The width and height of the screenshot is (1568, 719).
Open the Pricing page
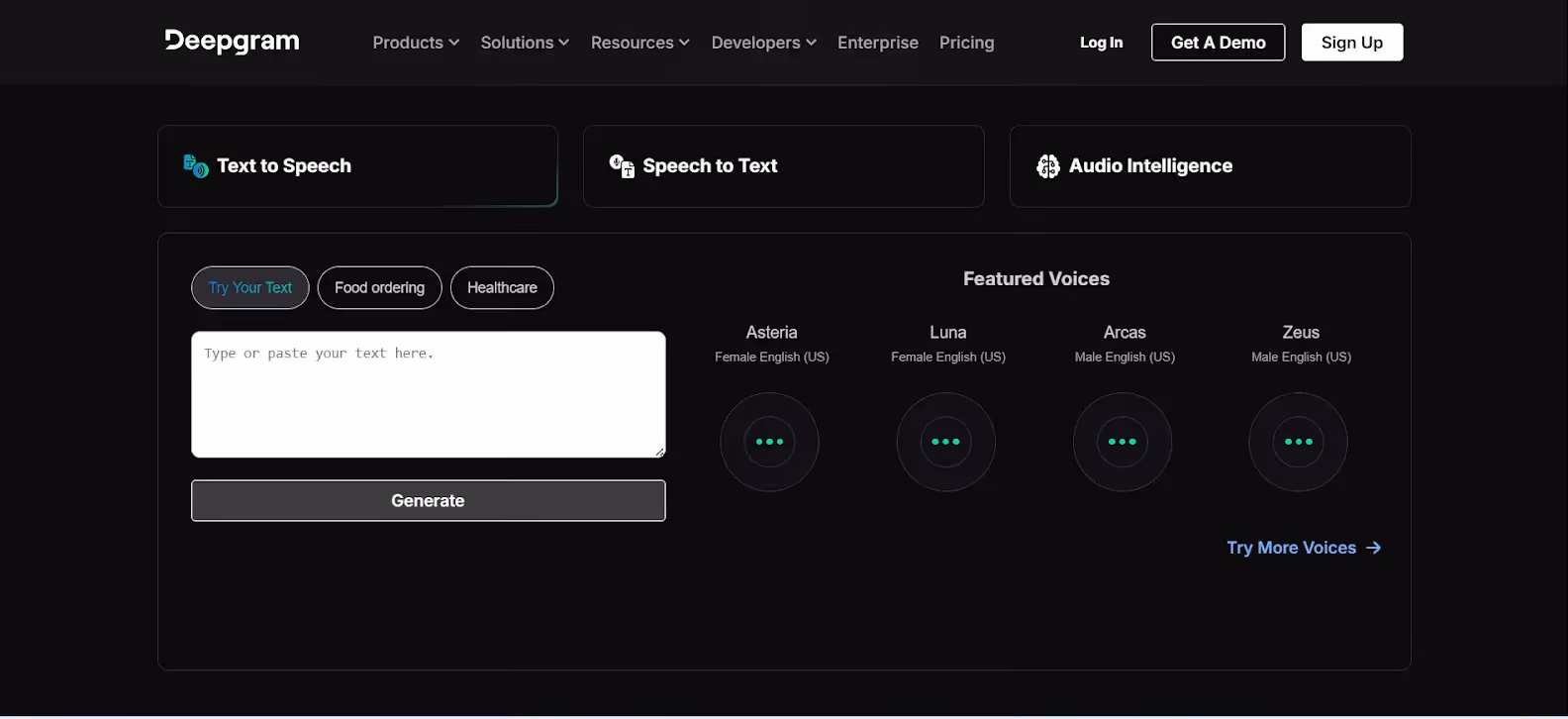click(967, 43)
